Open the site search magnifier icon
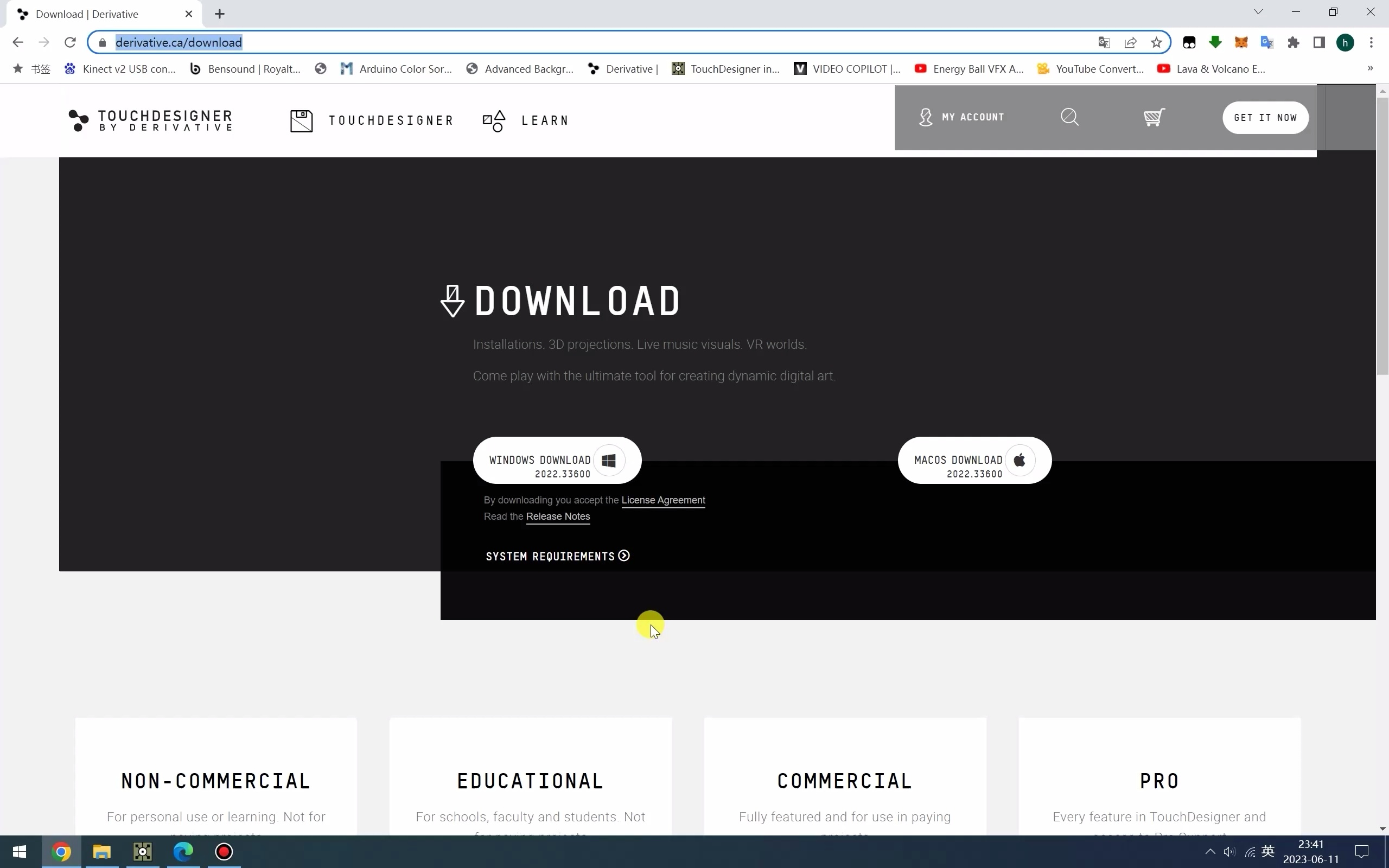Image resolution: width=1389 pixels, height=868 pixels. [x=1069, y=117]
